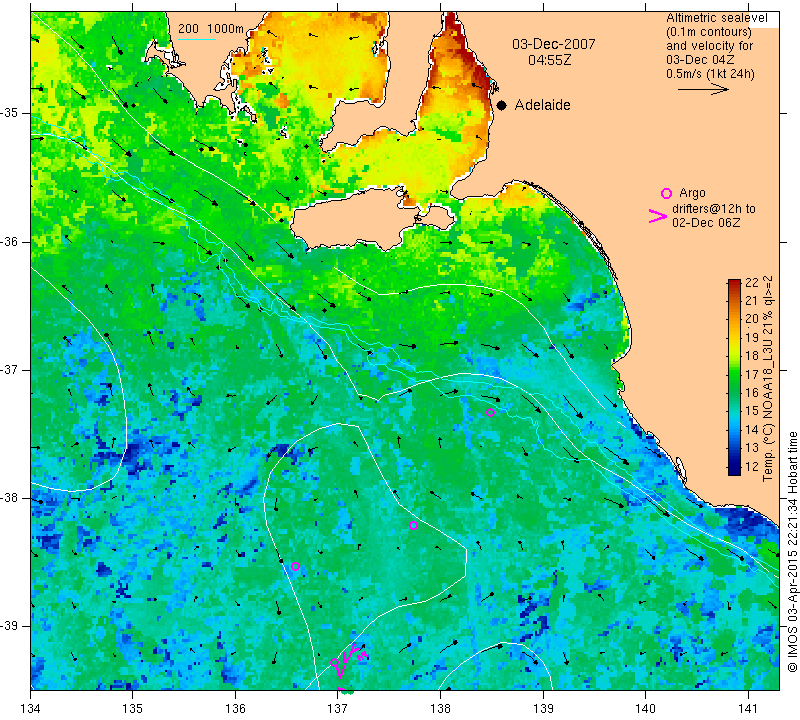Click the "139" longitude axis label
This screenshot has height=720, width=800.
point(543,708)
